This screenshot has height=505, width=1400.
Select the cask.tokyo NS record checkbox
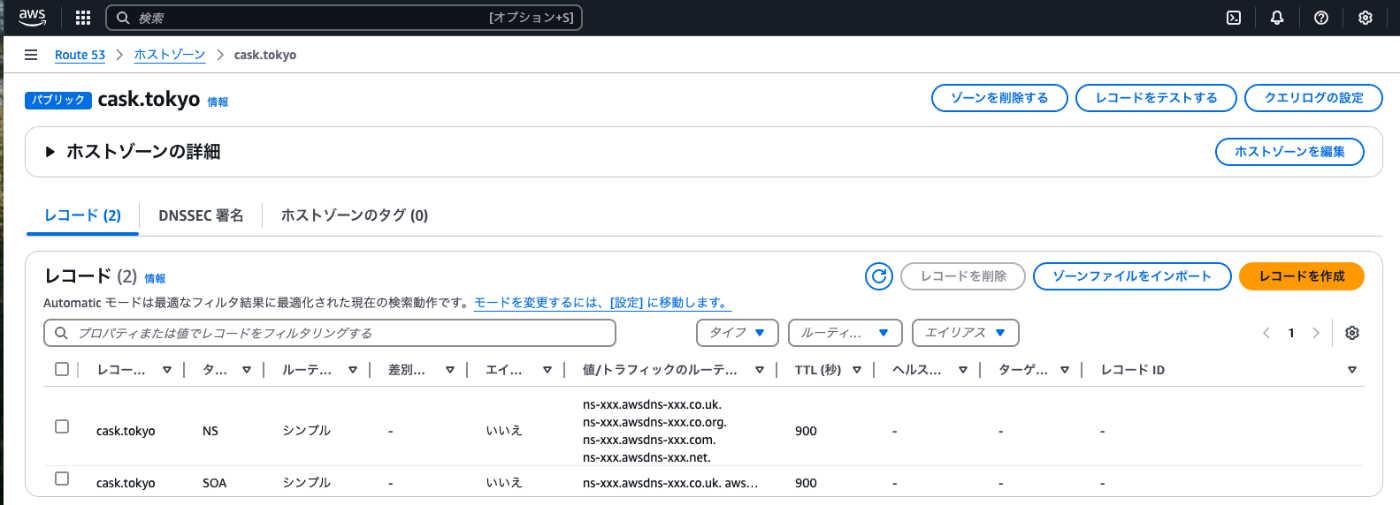coord(62,427)
